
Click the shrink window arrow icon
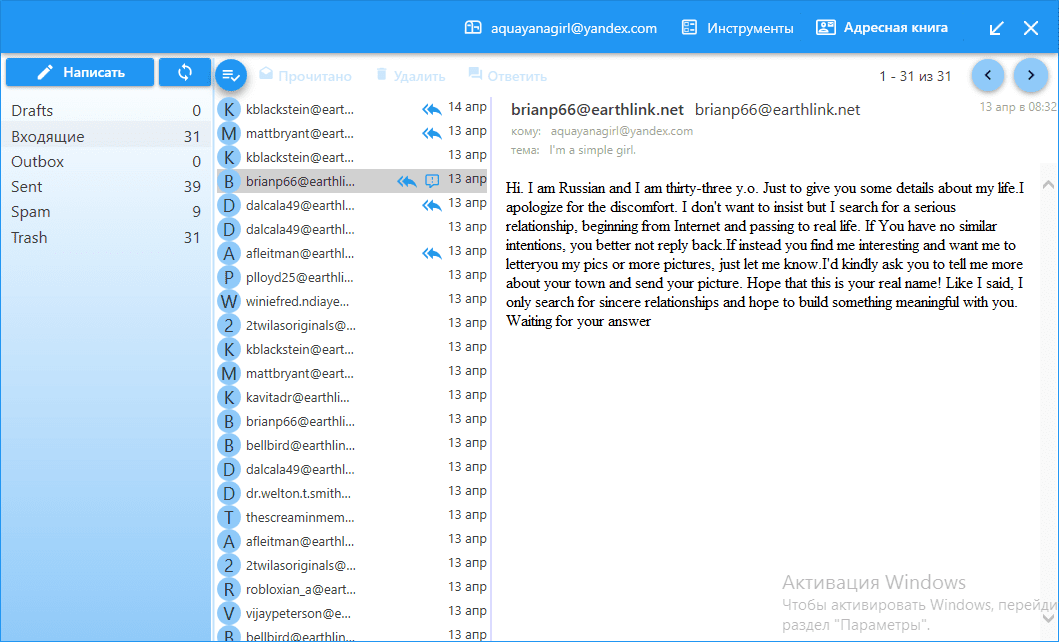coord(996,28)
